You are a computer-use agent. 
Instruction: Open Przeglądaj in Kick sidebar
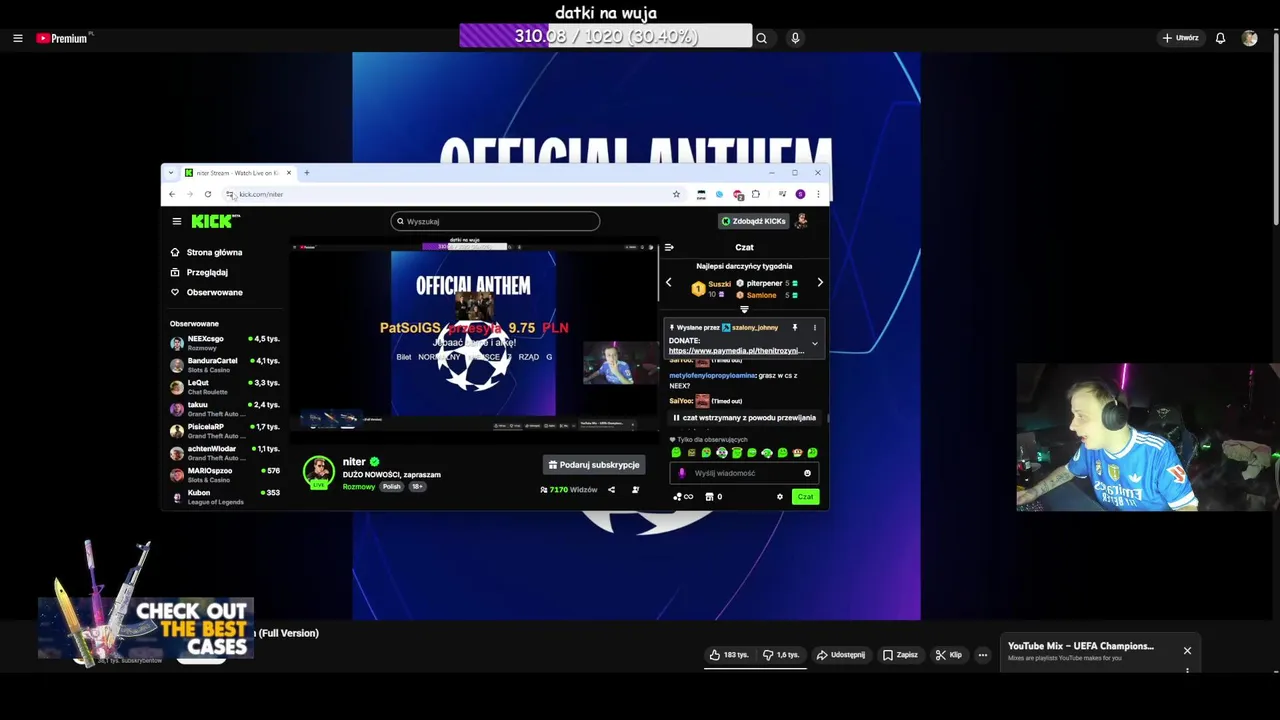(x=199, y=272)
